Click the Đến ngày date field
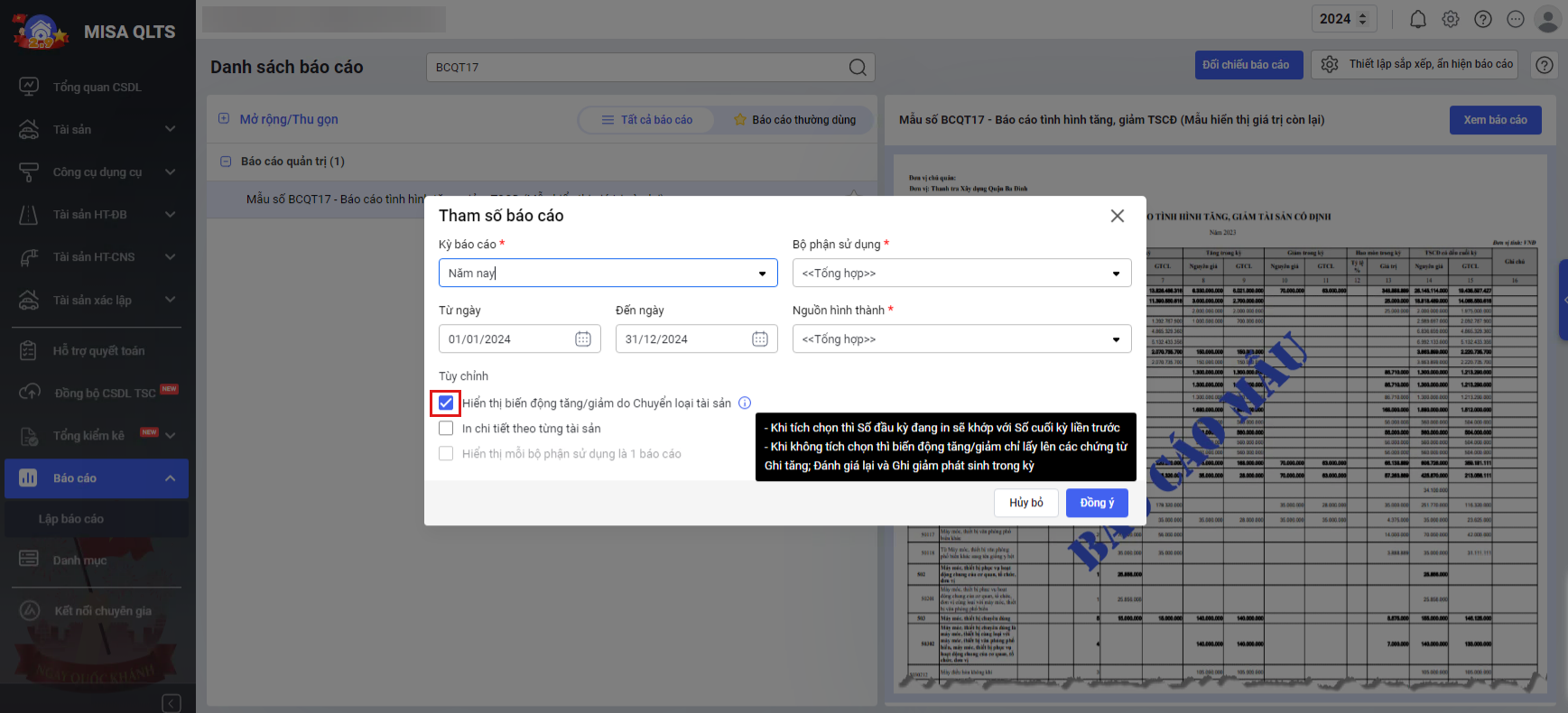The image size is (1568, 713). pos(697,338)
